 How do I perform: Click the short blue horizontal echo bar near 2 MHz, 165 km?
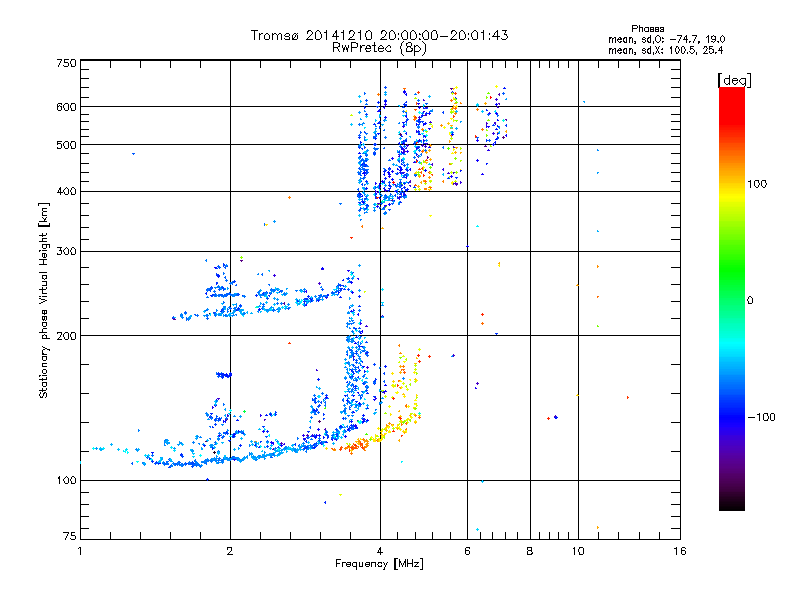[x=224, y=375]
